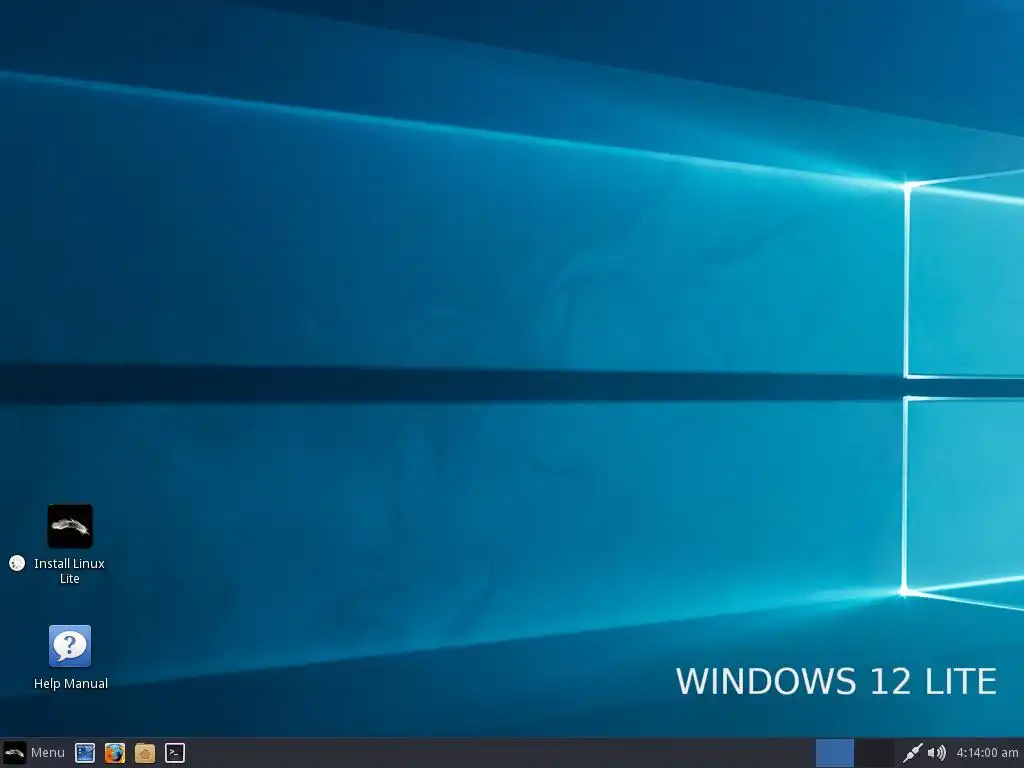Open the network connection tray icon

point(912,753)
